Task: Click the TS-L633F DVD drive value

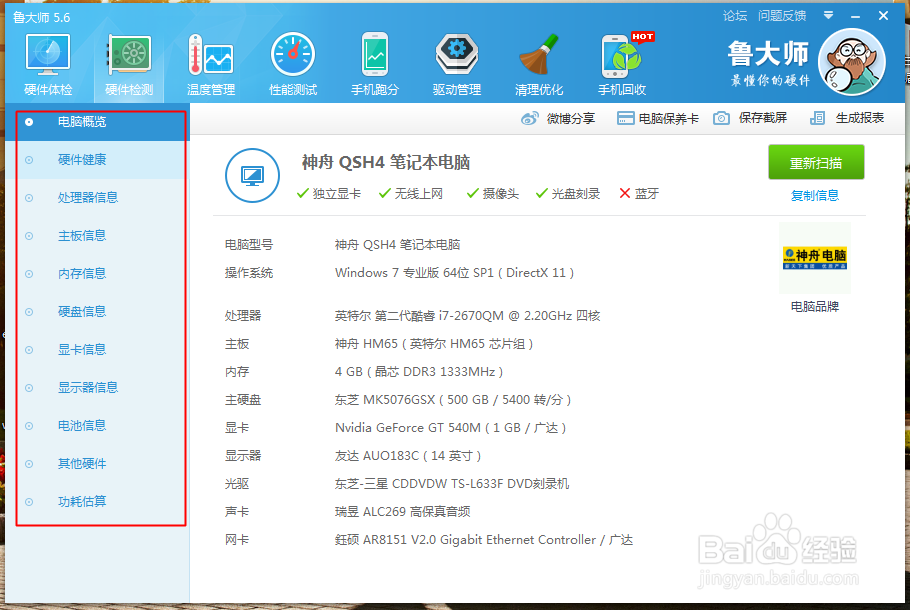Action: pos(452,484)
